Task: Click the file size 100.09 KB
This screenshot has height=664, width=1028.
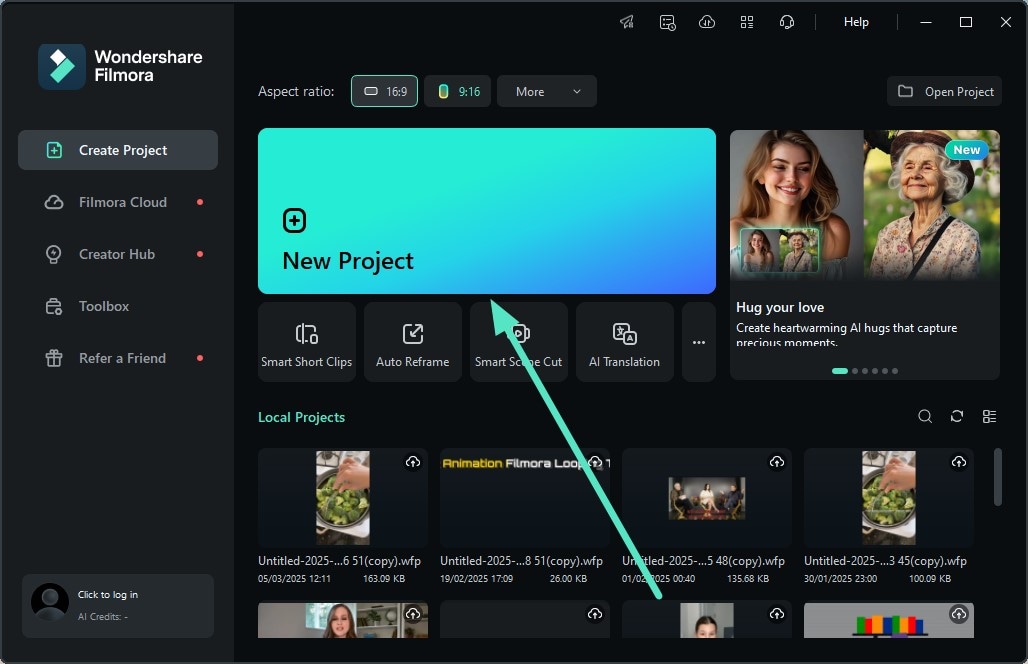Action: point(930,579)
